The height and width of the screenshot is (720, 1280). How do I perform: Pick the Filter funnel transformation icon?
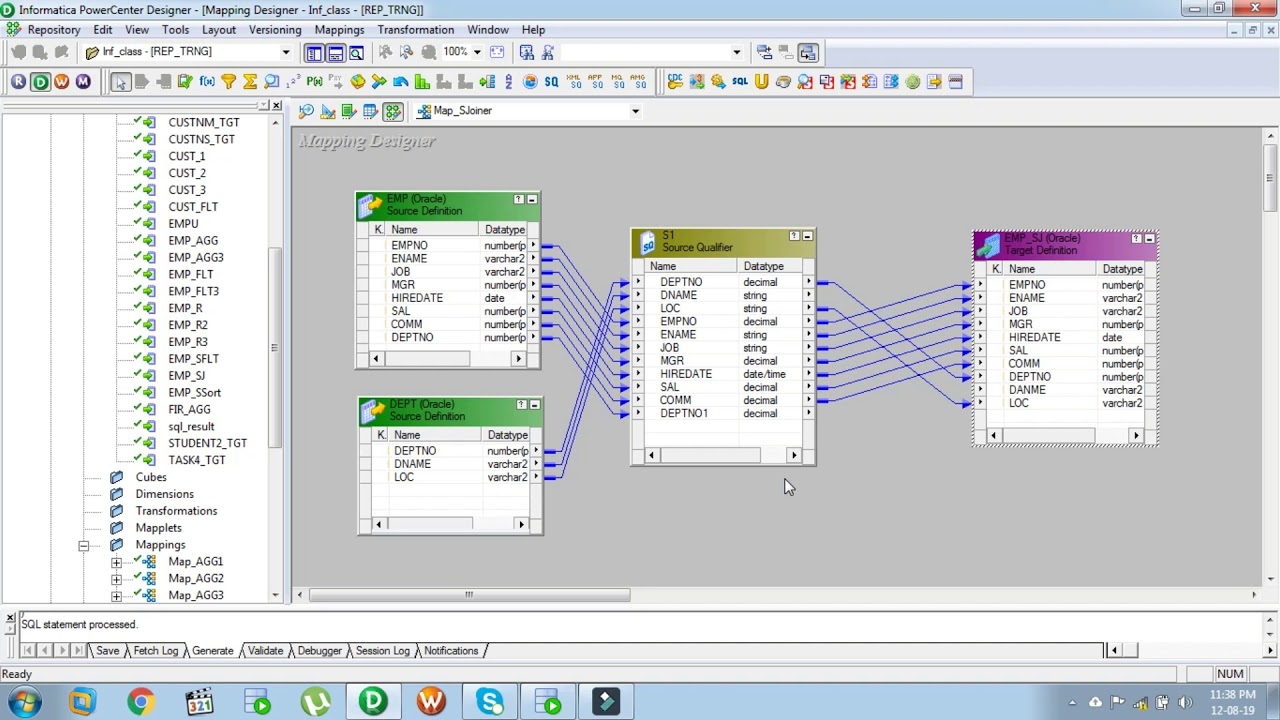229,82
